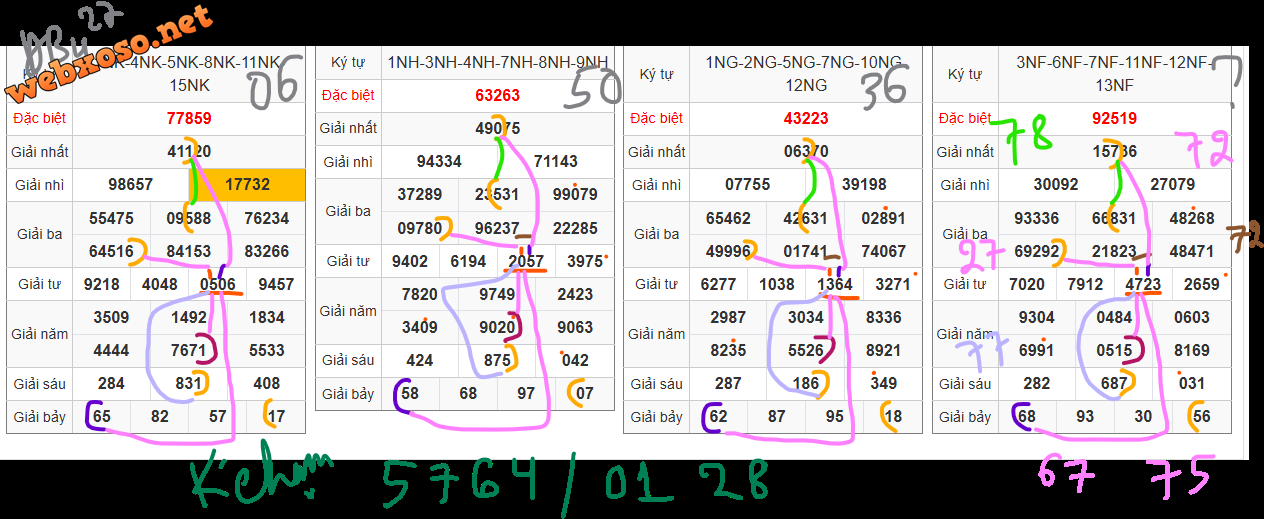Select the code row 1NH-3NH-4NH-7NH-8NH-9NH
The image size is (1264, 519).
coord(497,63)
